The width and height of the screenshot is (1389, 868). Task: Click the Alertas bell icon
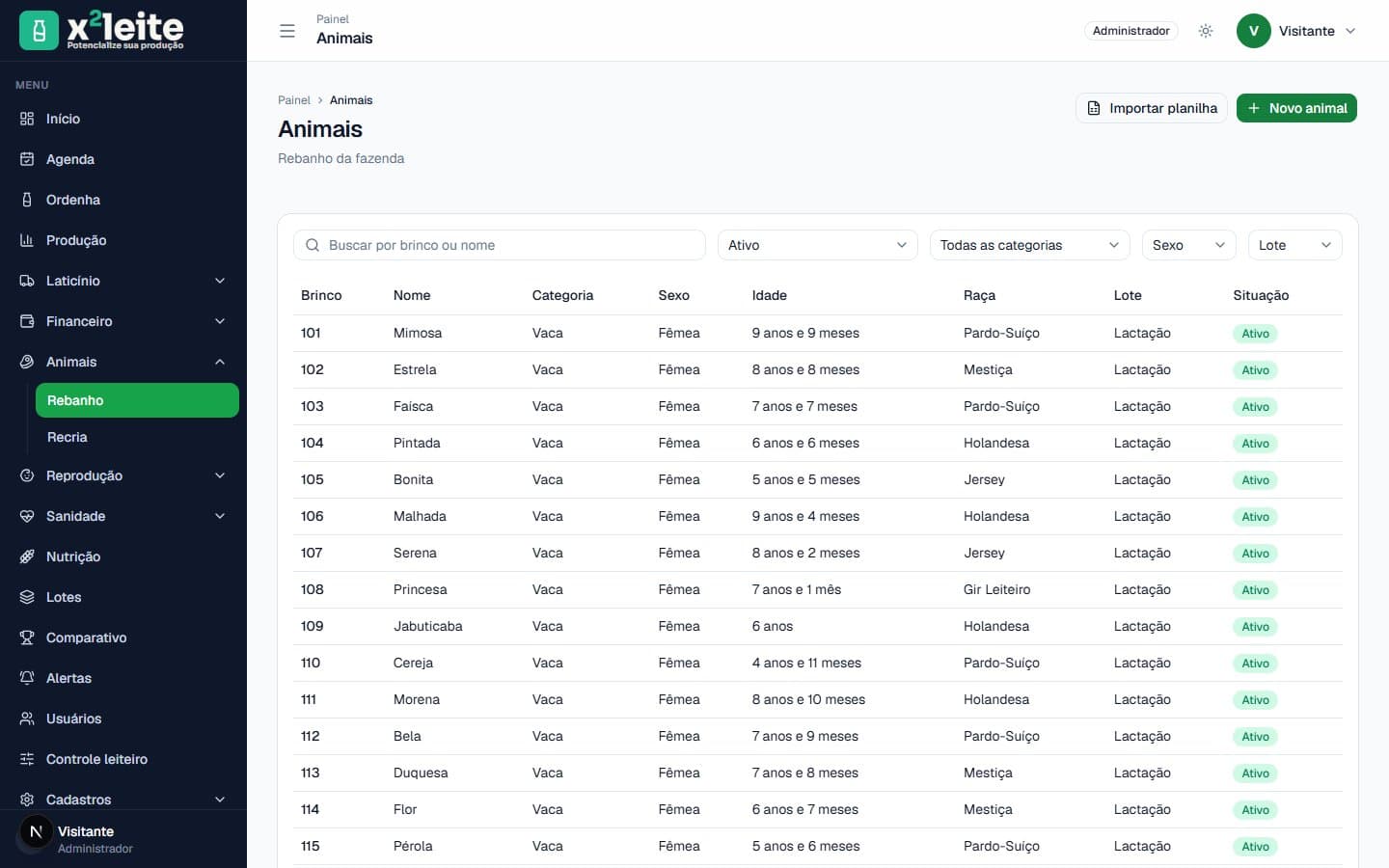[x=27, y=678]
